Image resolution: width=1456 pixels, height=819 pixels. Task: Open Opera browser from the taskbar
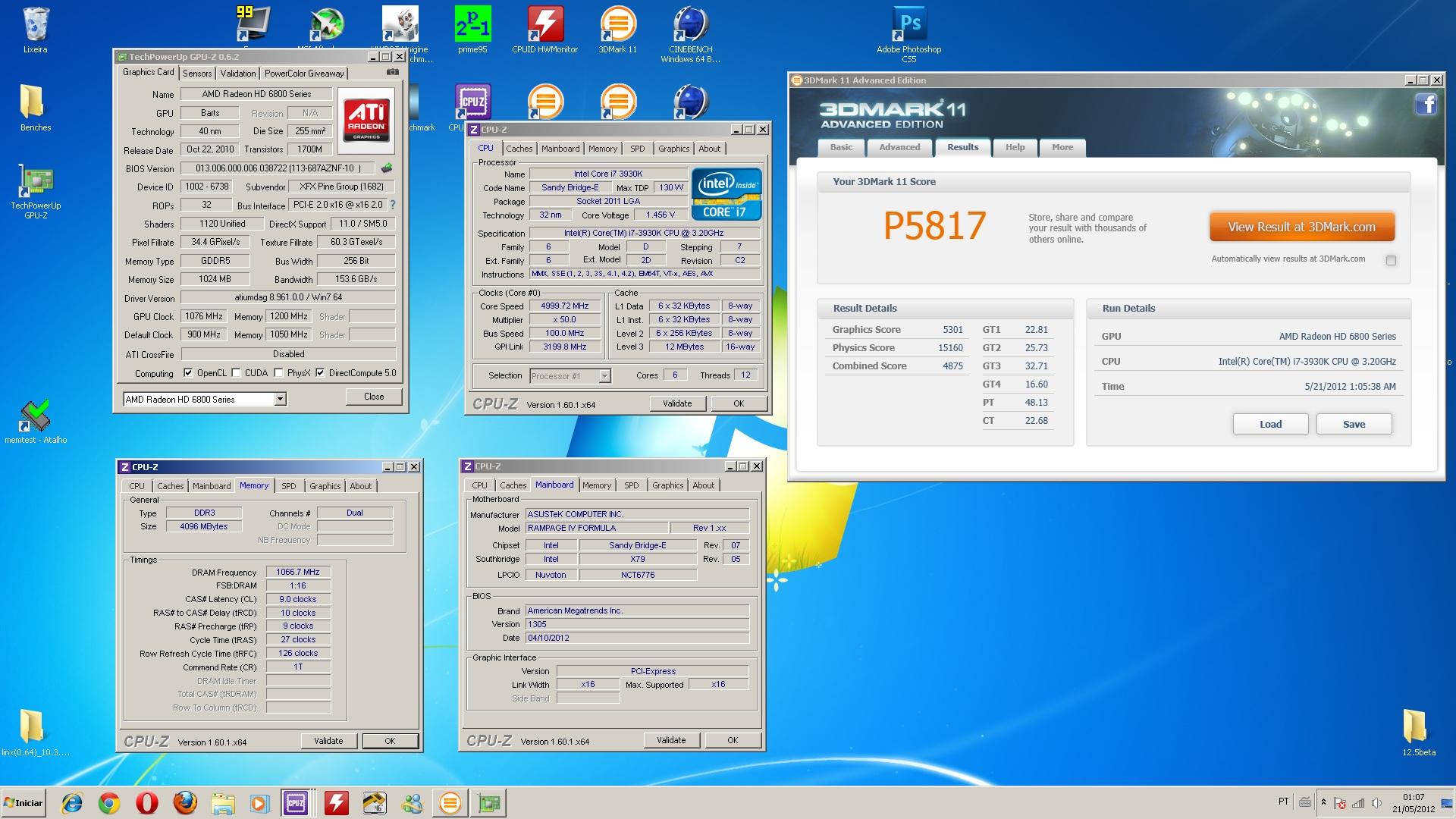click(x=147, y=803)
